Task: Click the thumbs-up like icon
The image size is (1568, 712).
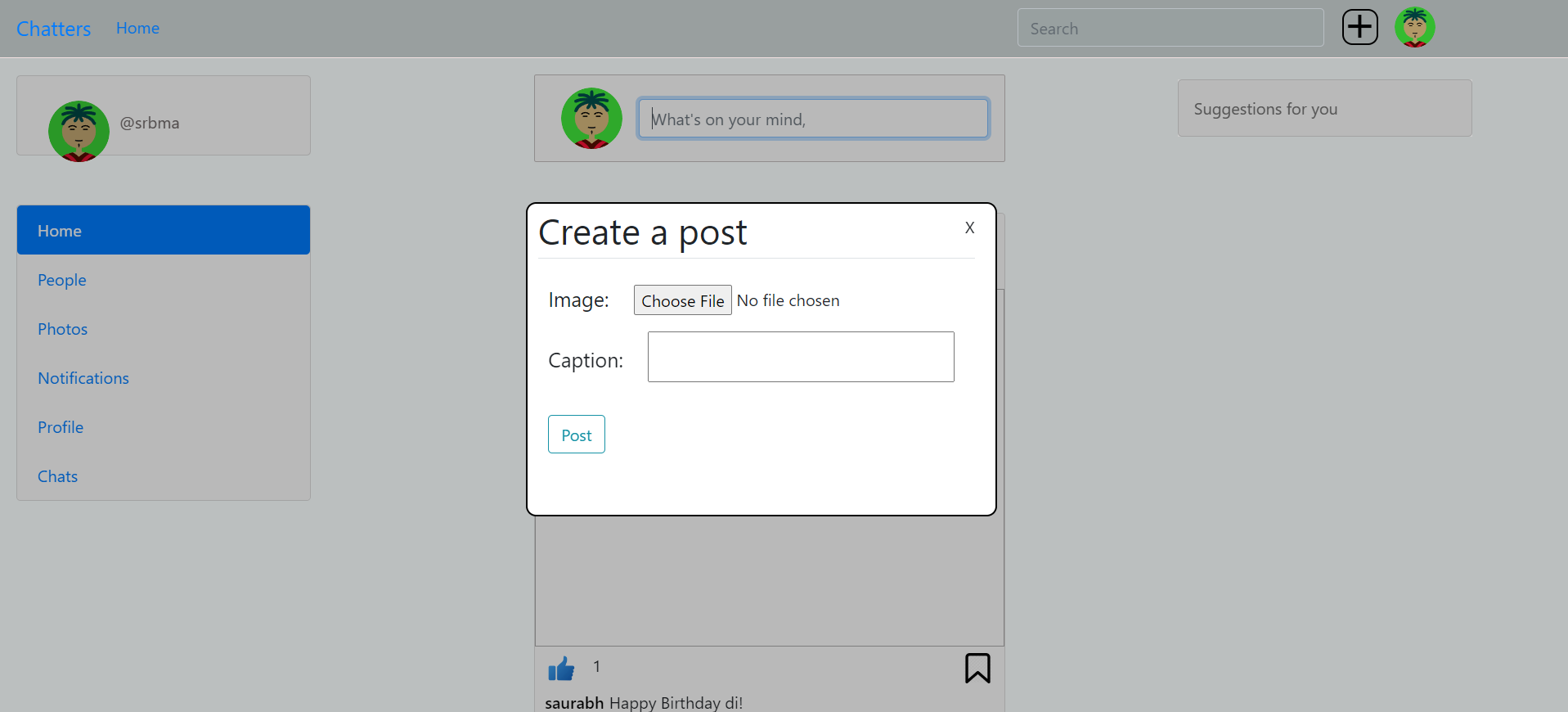Action: click(x=561, y=669)
